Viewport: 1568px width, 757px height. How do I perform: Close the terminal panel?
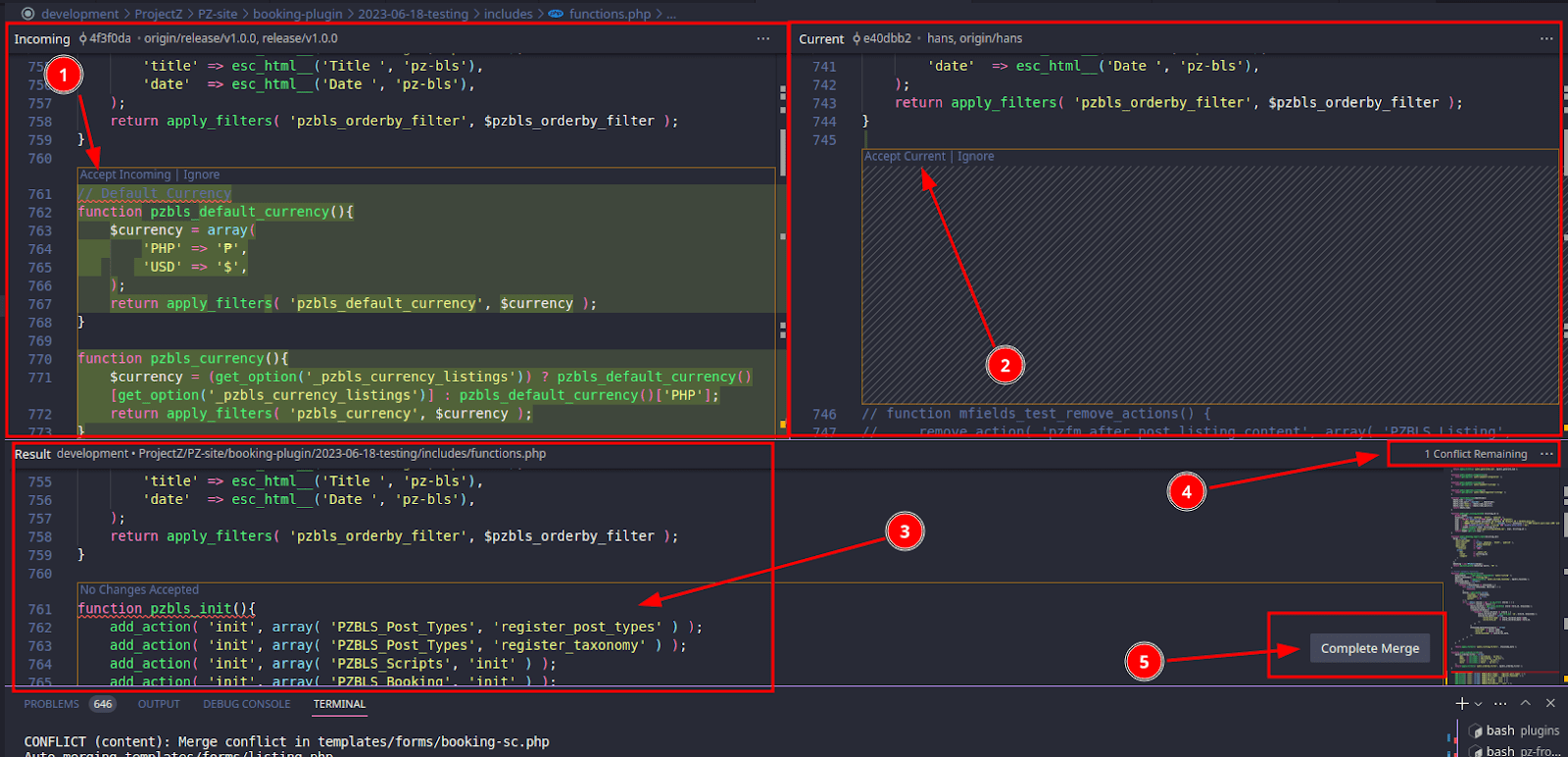click(x=1550, y=703)
